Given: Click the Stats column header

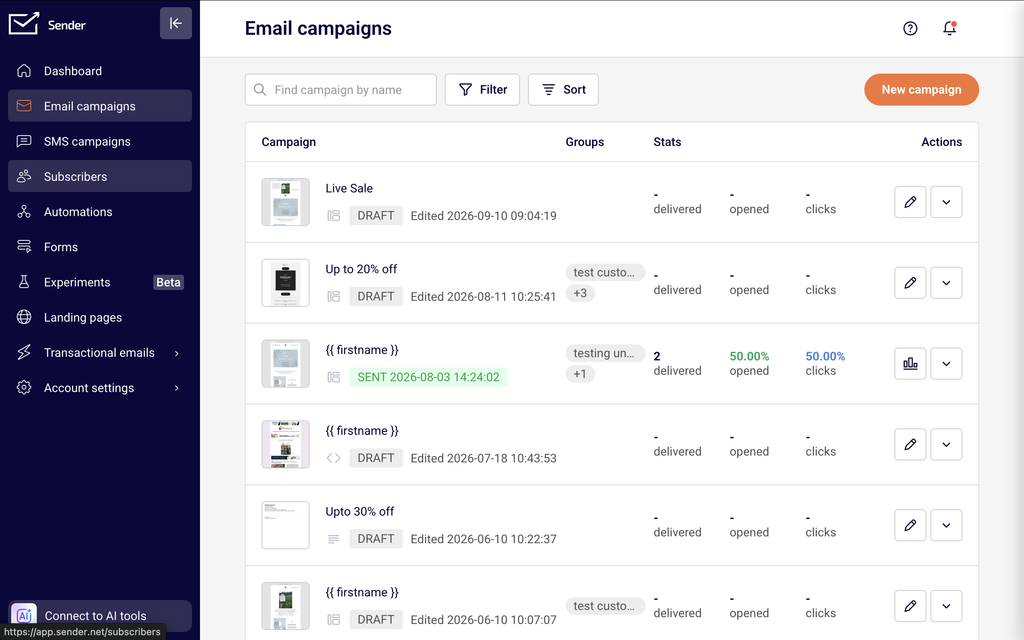Looking at the screenshot, I should 667,142.
